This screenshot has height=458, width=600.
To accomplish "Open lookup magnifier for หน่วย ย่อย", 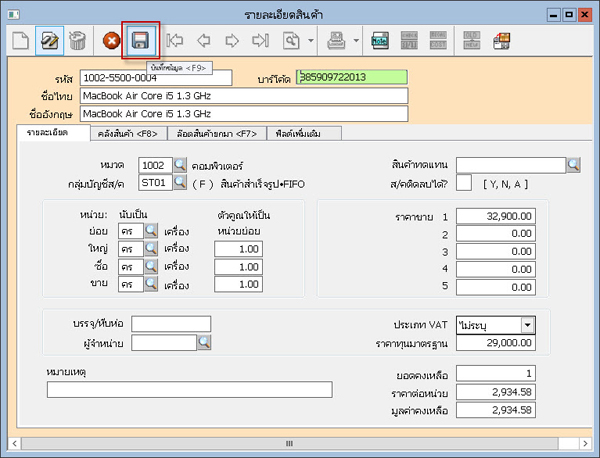I will point(151,231).
